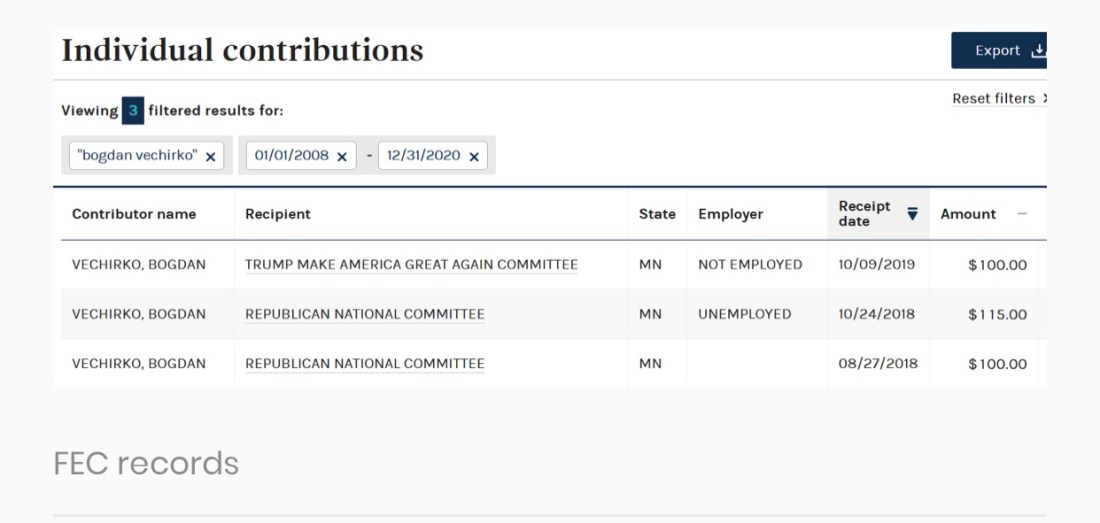The image size is (1100, 523).
Task: Click the State column header
Action: [657, 214]
